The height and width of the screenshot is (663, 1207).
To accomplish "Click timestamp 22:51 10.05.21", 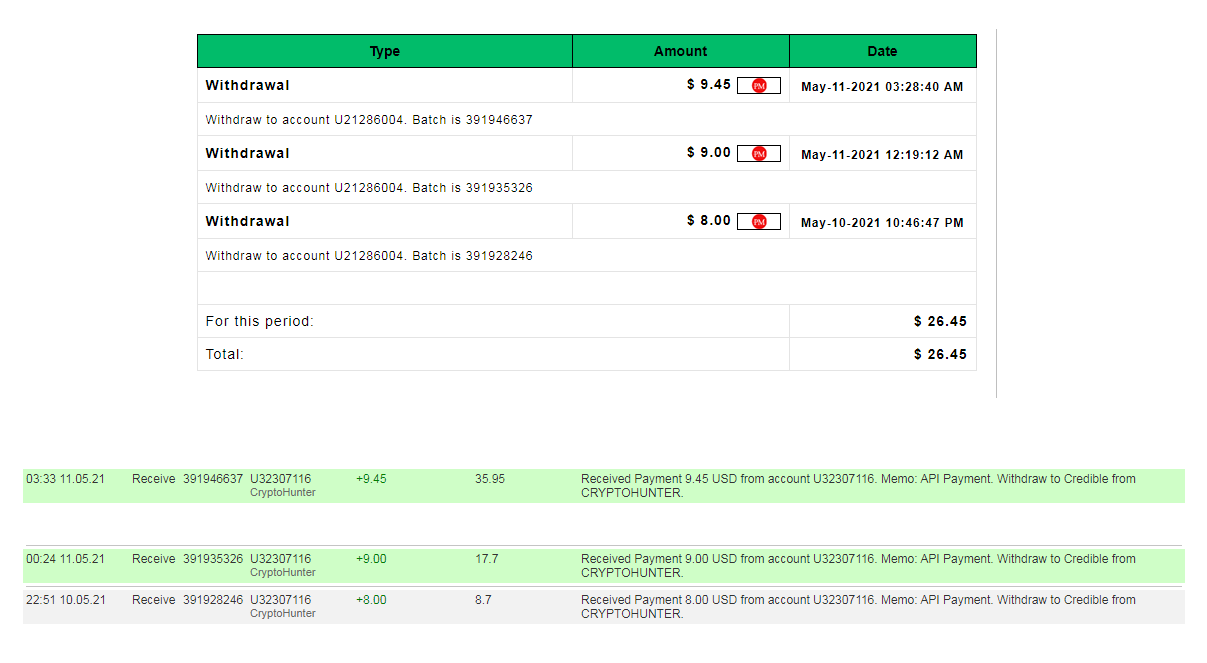I will tap(65, 600).
